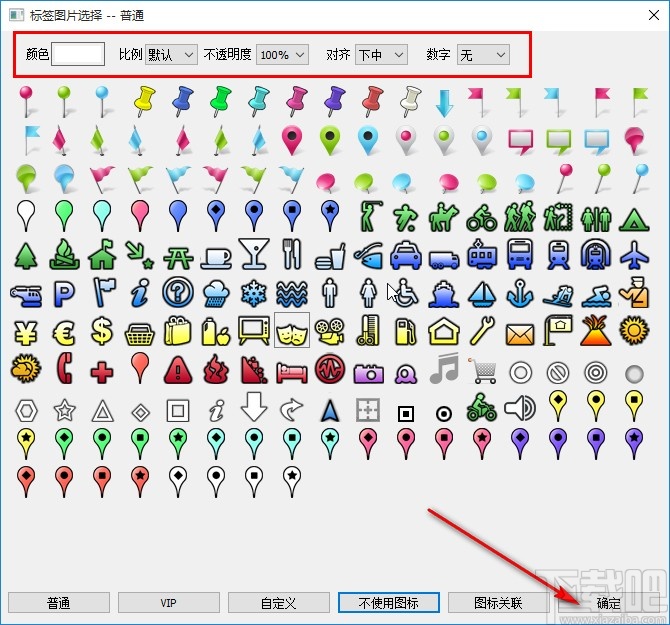Pick the white right-turn arrow icon
This screenshot has height=625, width=670.
click(292, 409)
